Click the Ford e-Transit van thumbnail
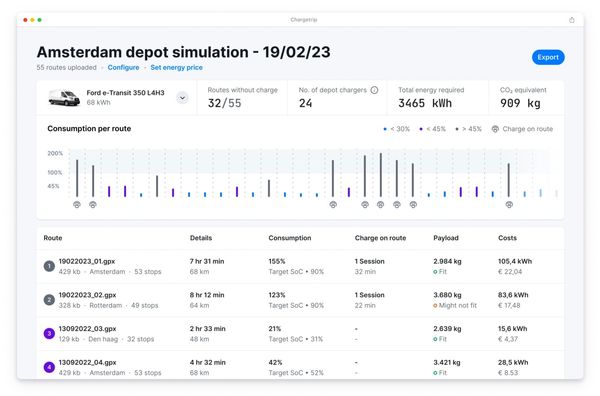This screenshot has width=600, height=396. 64,98
